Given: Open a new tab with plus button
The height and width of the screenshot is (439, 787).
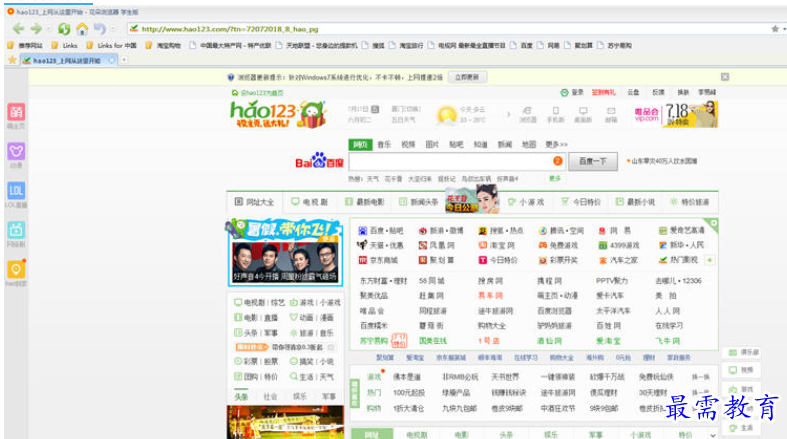Looking at the screenshot, I should tap(123, 60).
